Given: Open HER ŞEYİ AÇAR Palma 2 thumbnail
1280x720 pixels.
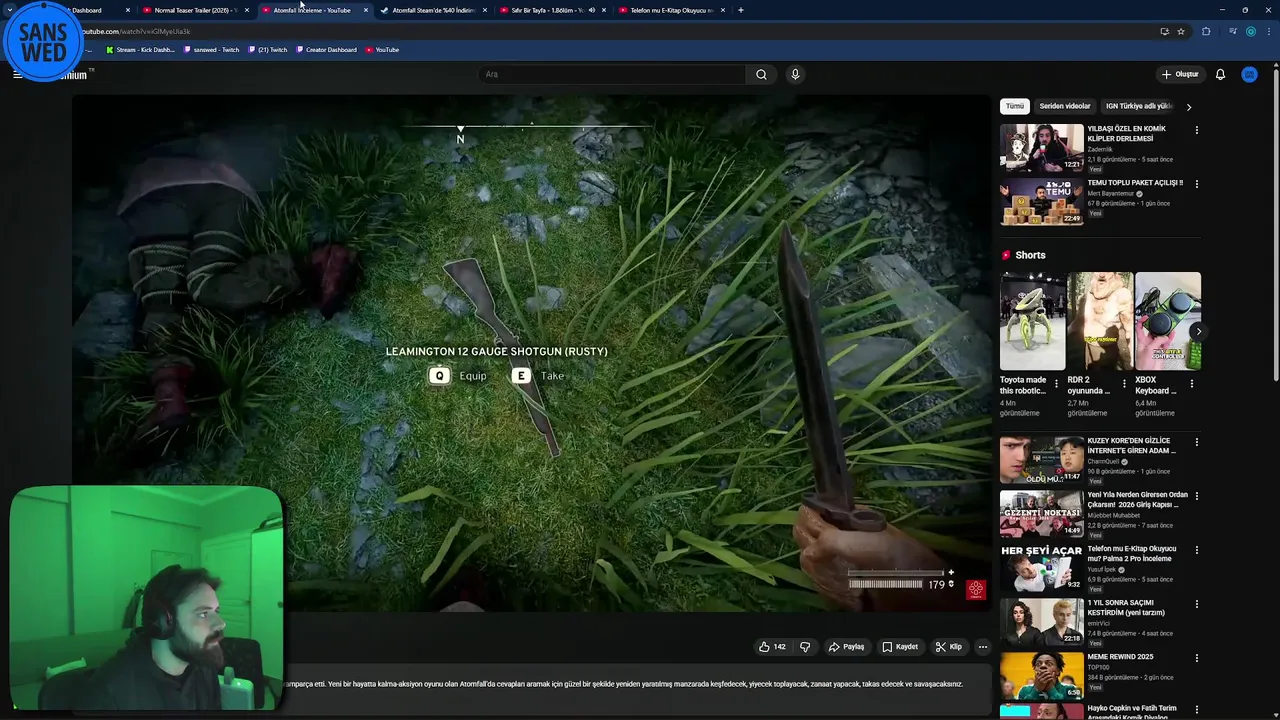Looking at the screenshot, I should 1041,568.
